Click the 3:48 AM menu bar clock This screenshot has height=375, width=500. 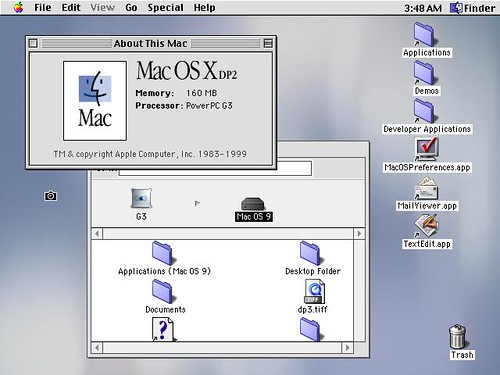[423, 8]
